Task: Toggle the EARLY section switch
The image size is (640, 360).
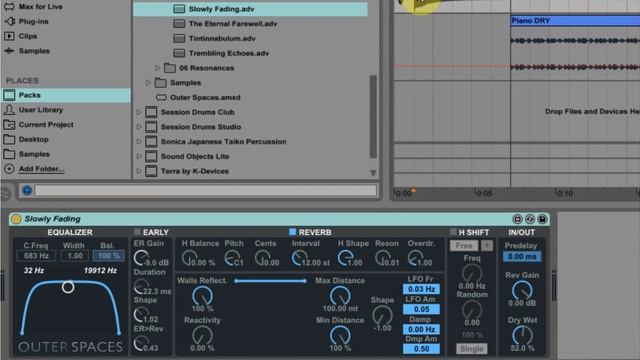Action: pos(138,232)
